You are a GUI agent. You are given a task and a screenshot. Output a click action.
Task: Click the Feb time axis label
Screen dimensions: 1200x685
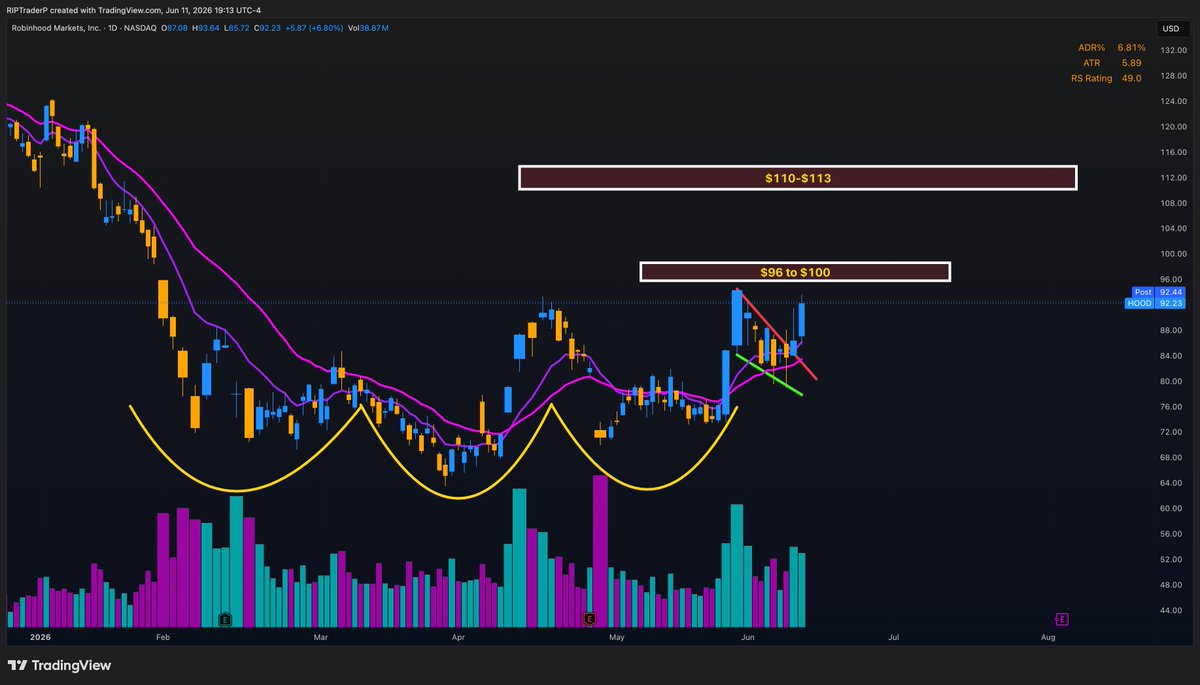[163, 636]
